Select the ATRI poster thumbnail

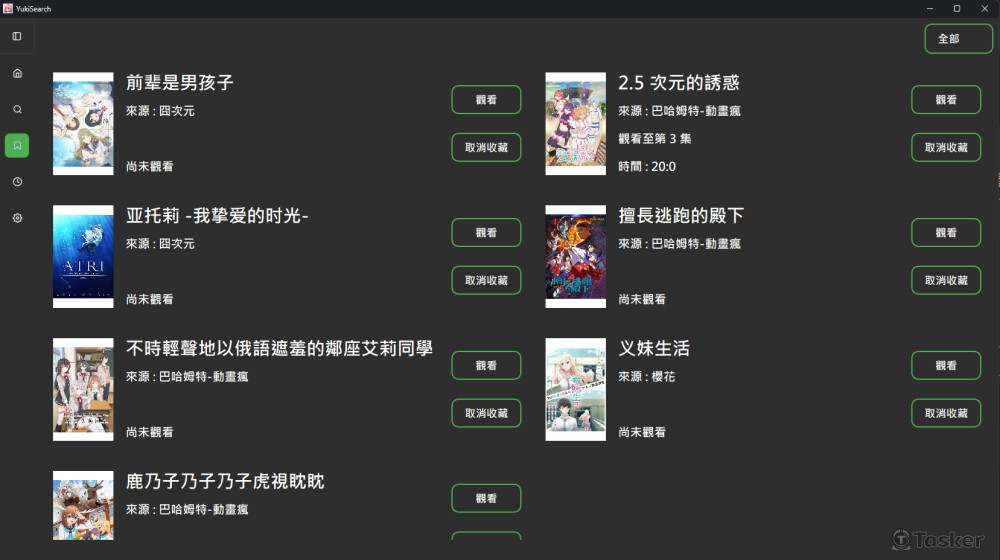(x=83, y=256)
